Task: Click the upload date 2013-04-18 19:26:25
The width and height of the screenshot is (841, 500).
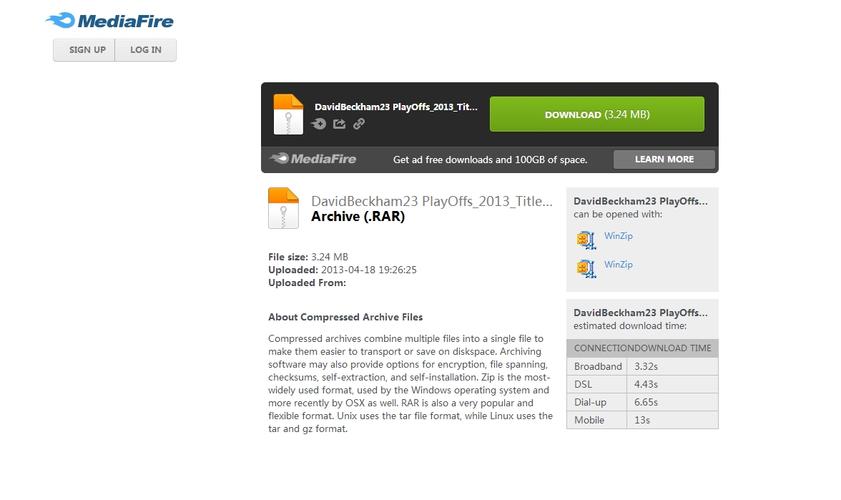Action: [x=368, y=270]
